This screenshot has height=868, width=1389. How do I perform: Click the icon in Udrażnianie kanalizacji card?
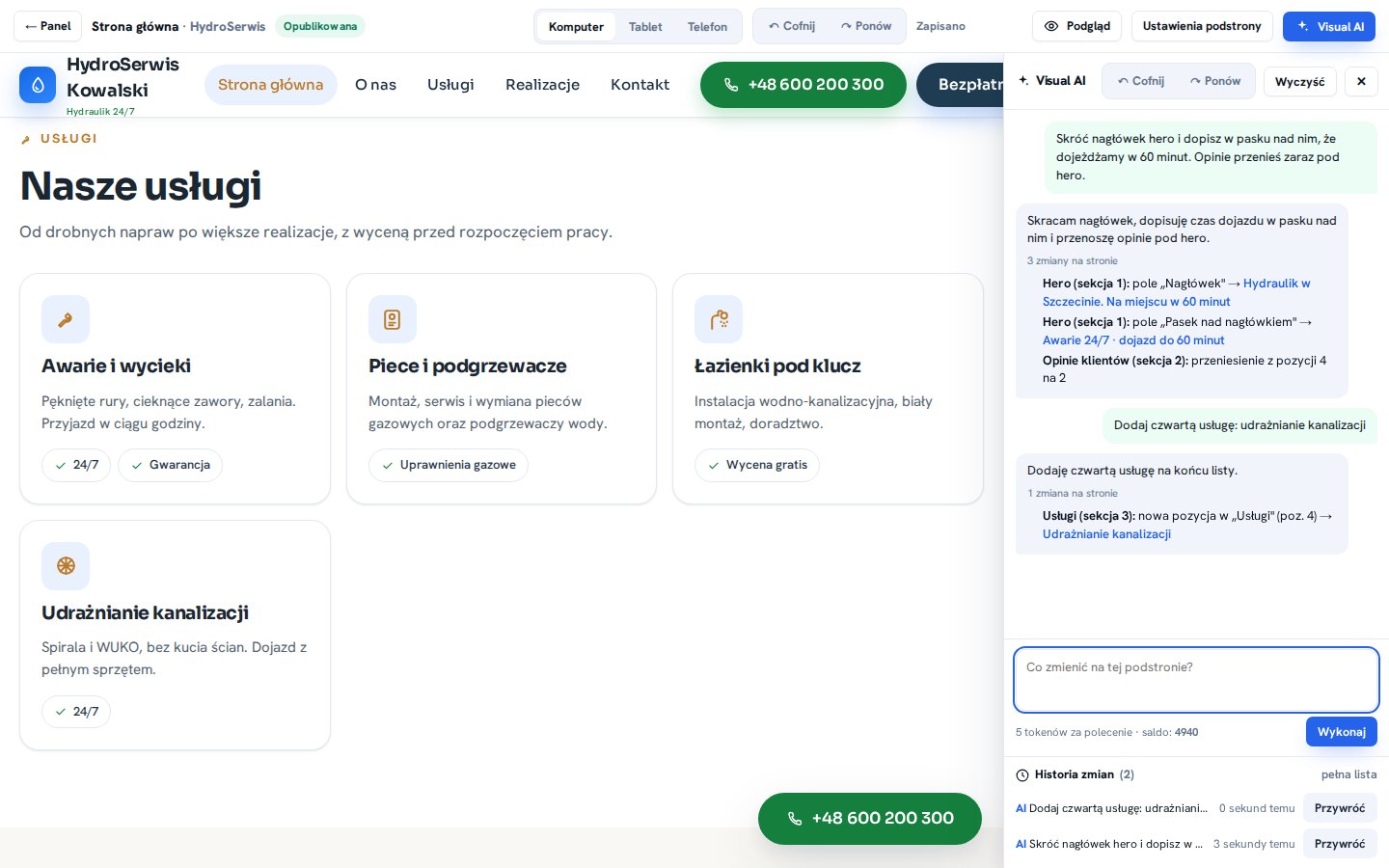tap(66, 566)
